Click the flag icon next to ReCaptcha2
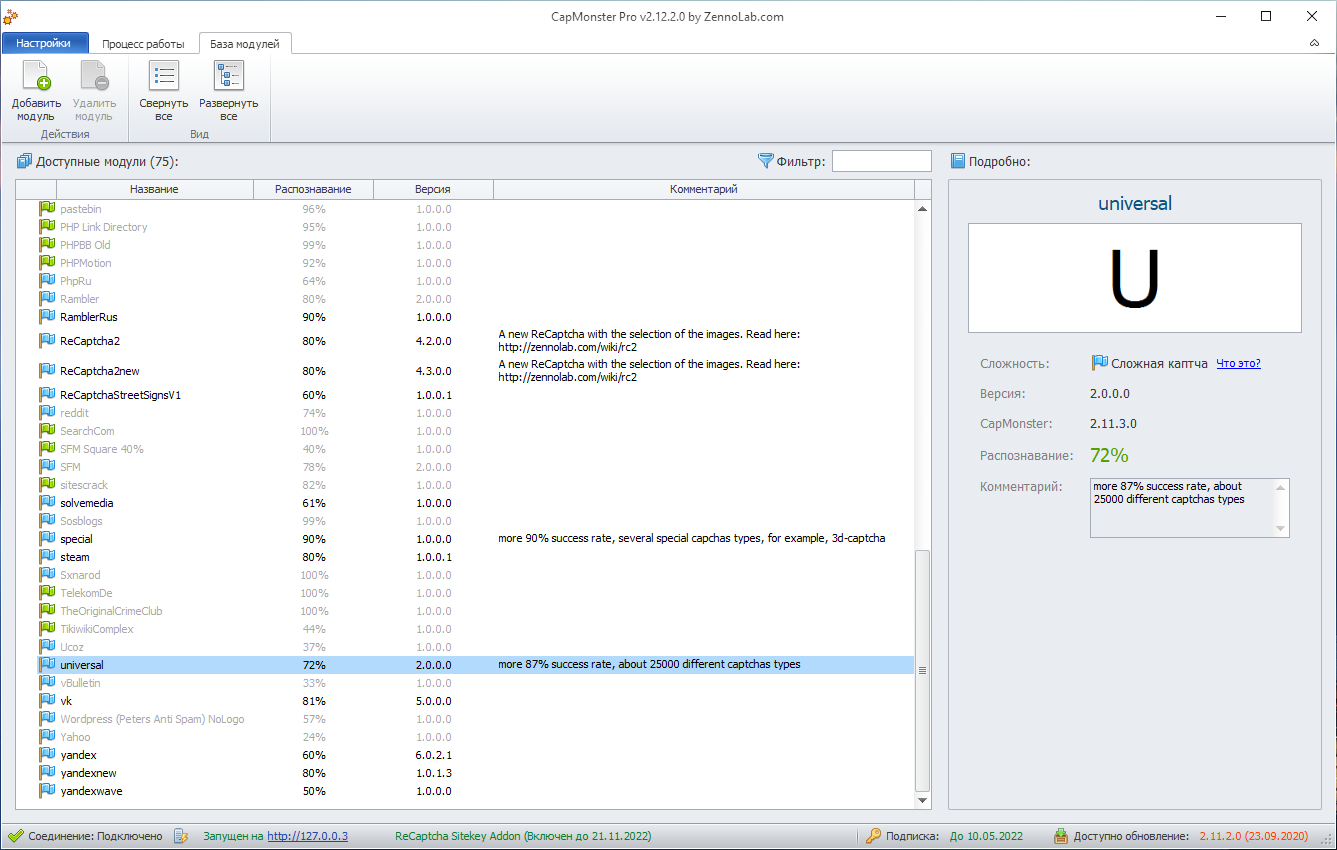This screenshot has height=850, width=1337. (46, 341)
